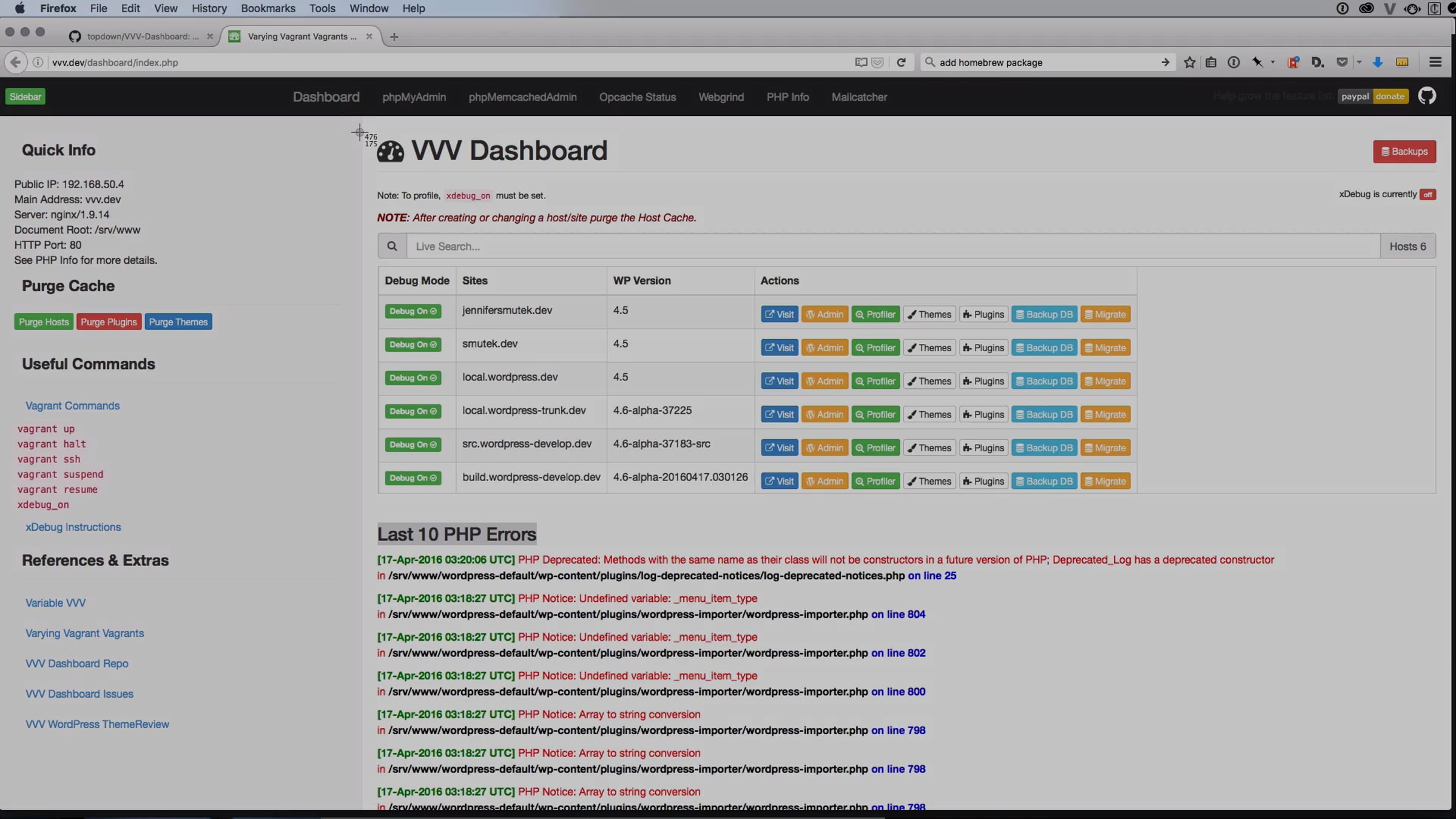Screen dimensions: 1456x819
Task: Expand Vagrant Commands section
Action: [72, 406]
